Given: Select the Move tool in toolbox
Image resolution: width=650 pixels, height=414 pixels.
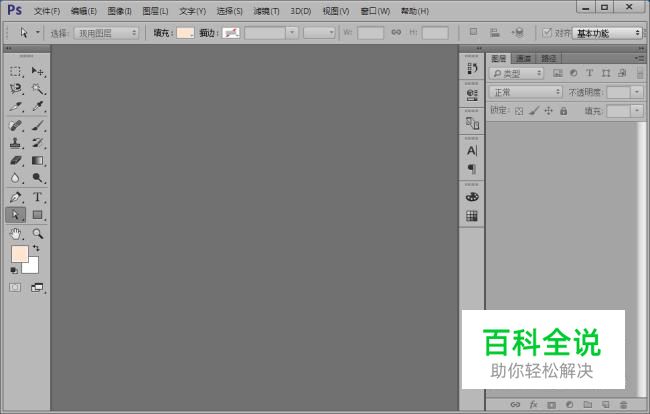Looking at the screenshot, I should 38,72.
